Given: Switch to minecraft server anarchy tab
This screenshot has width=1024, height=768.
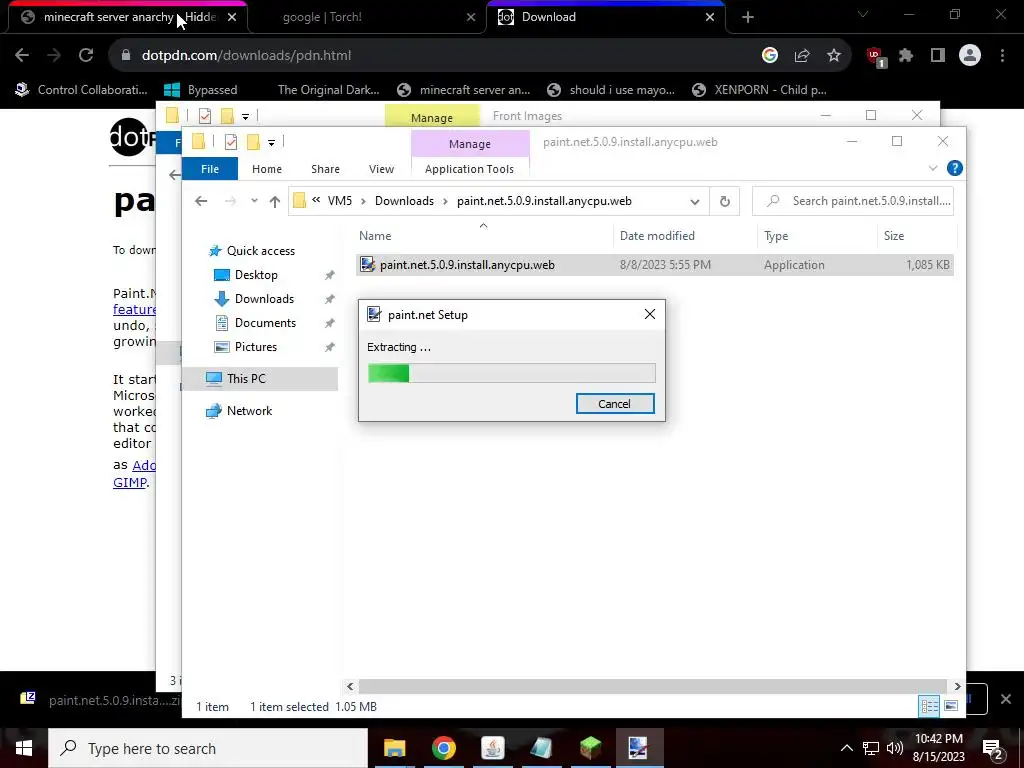Looking at the screenshot, I should pyautogui.click(x=129, y=17).
